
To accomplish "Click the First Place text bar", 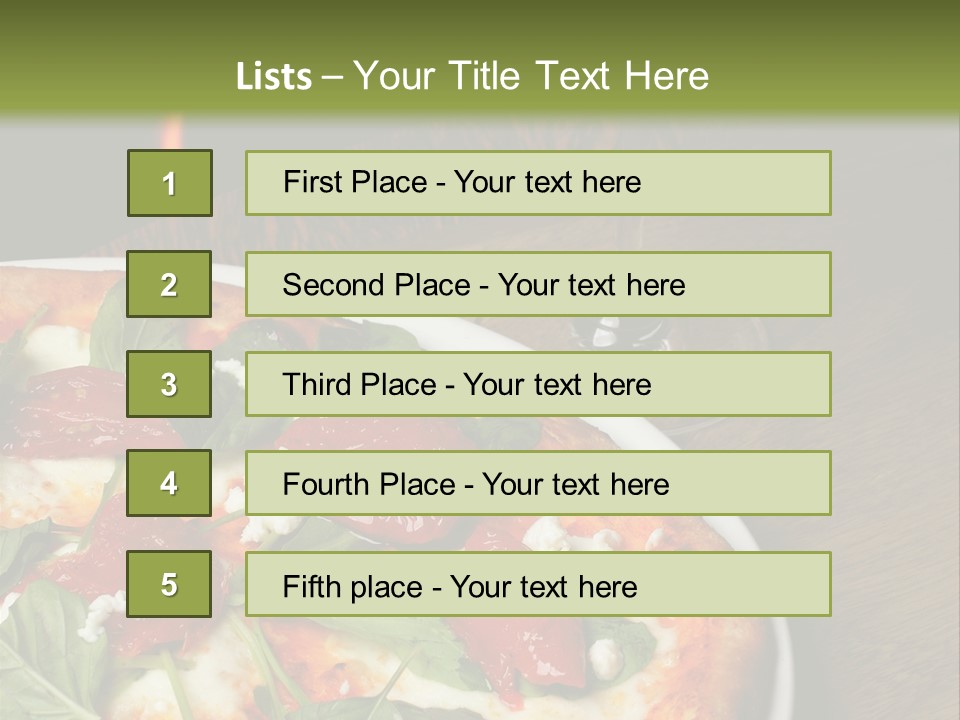I will 538,183.
